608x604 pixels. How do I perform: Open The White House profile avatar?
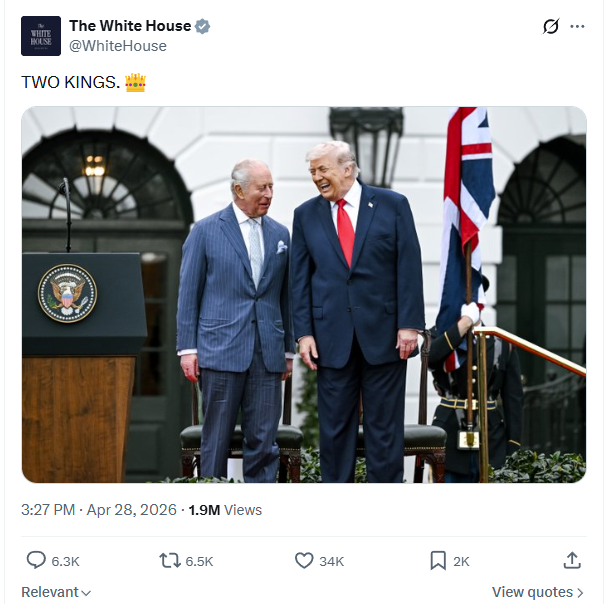click(41, 36)
